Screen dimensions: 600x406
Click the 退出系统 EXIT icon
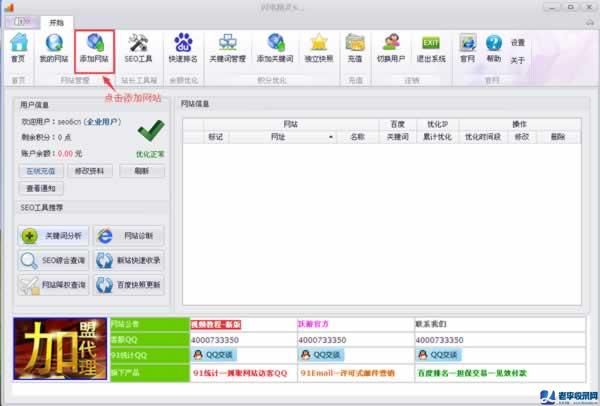[x=431, y=48]
